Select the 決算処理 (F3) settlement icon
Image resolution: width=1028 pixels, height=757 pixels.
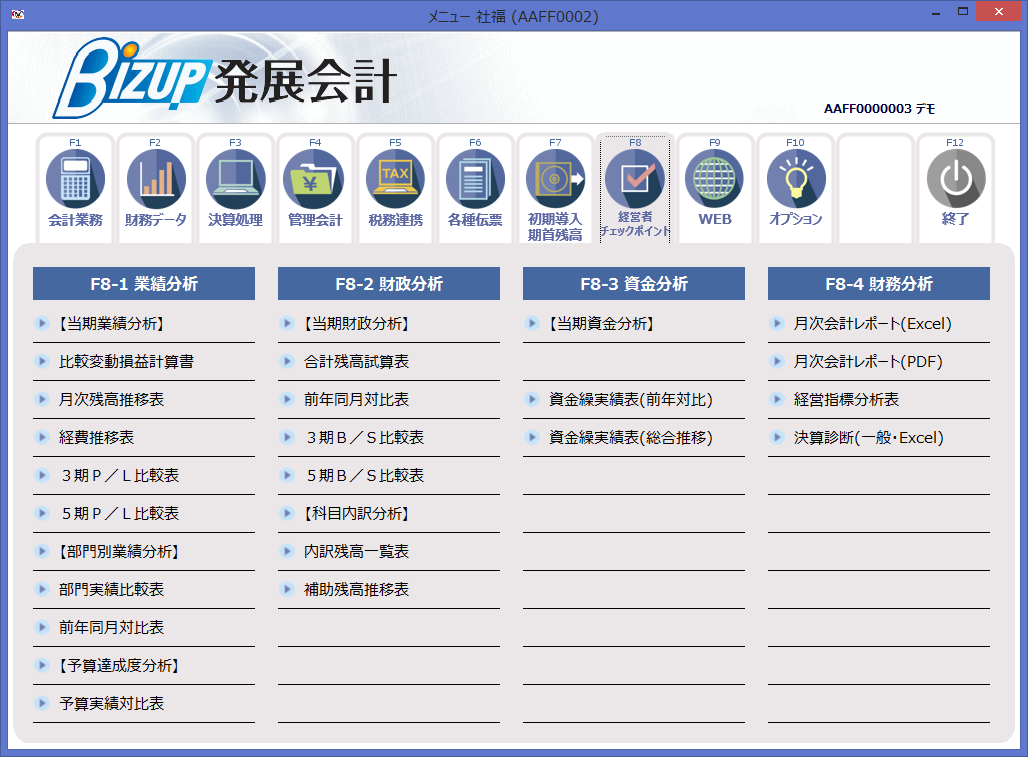pyautogui.click(x=235, y=188)
